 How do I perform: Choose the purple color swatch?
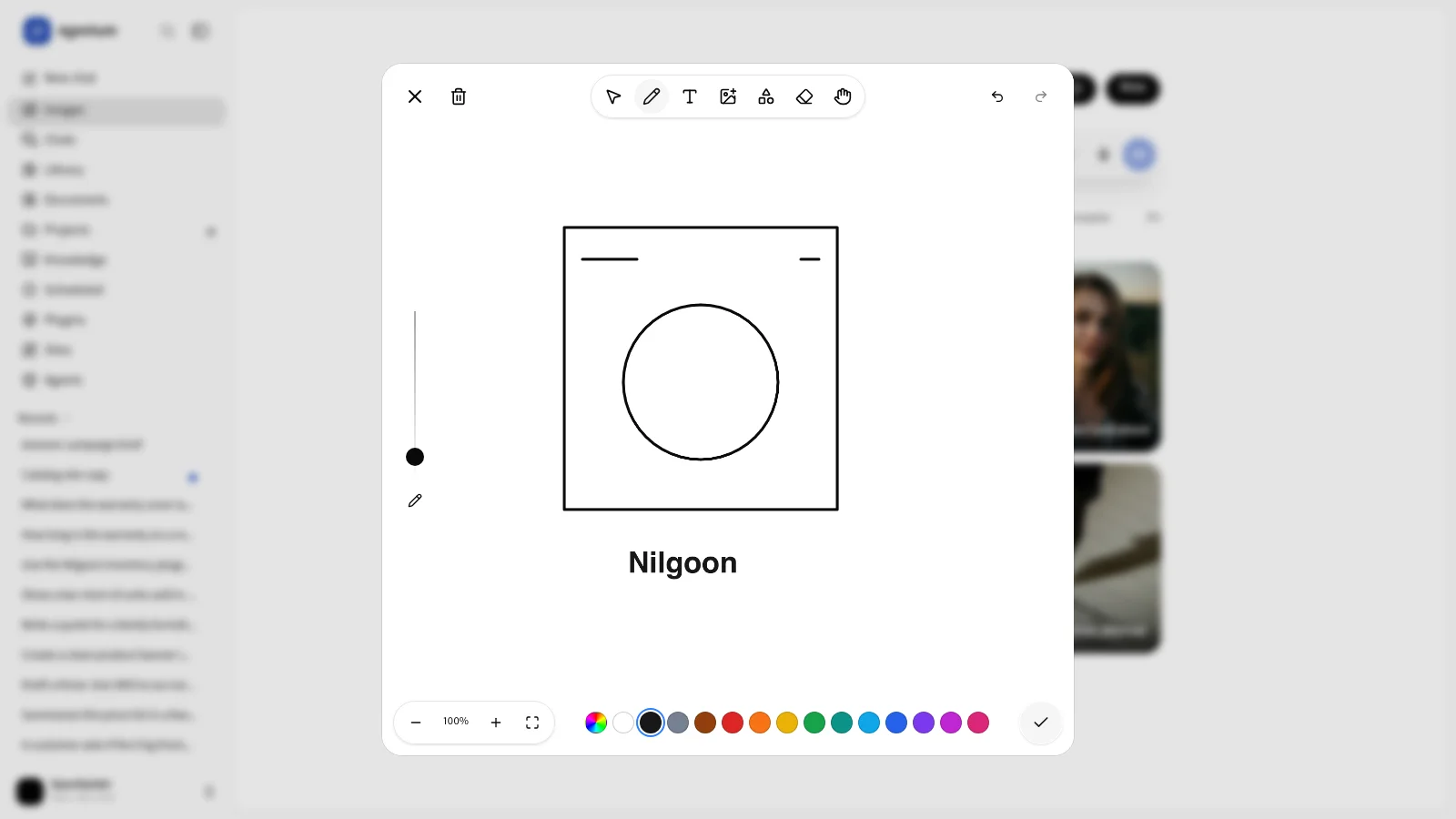click(924, 723)
